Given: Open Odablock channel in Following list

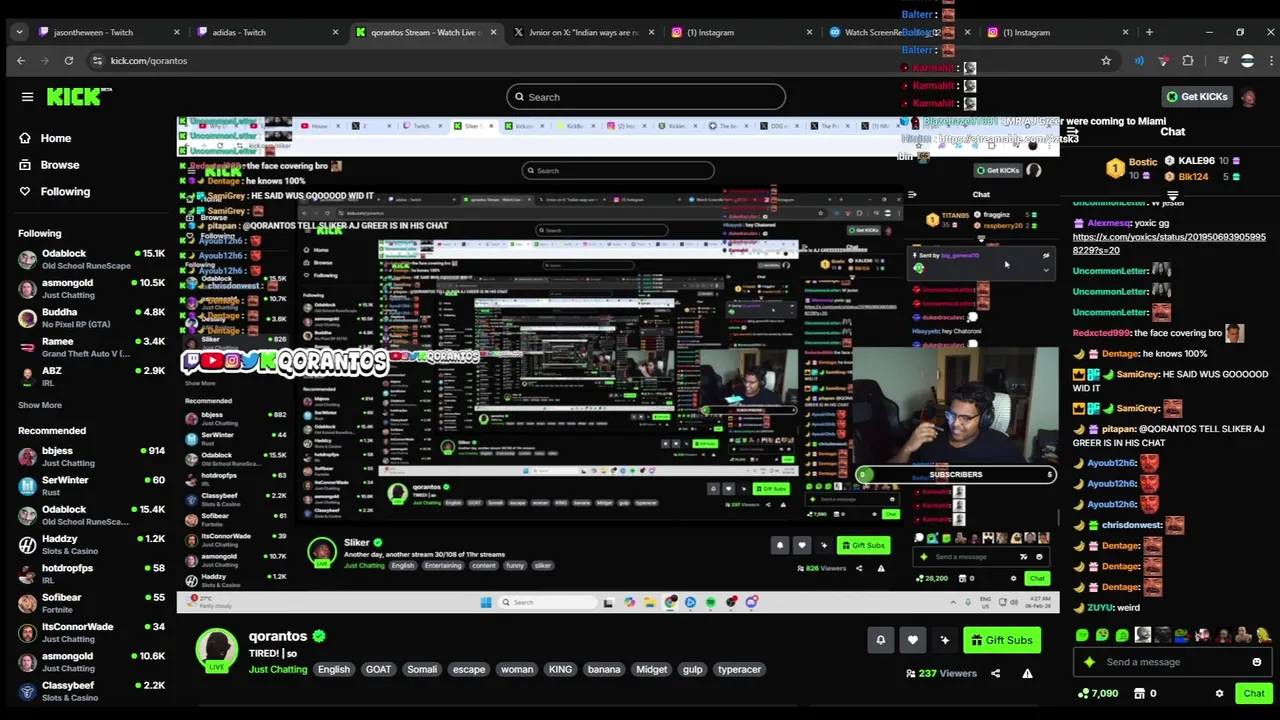Looking at the screenshot, I should [91, 259].
